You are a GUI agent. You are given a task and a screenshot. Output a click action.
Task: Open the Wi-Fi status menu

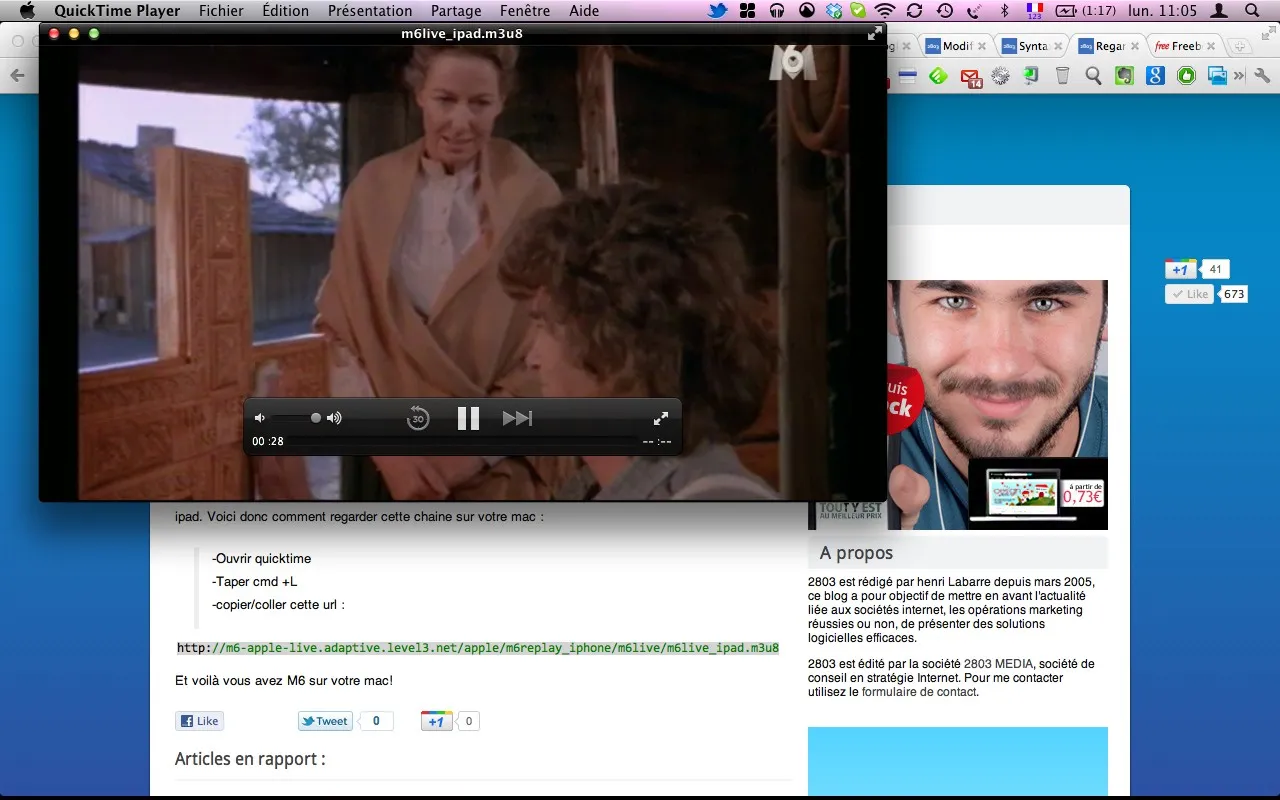point(885,11)
